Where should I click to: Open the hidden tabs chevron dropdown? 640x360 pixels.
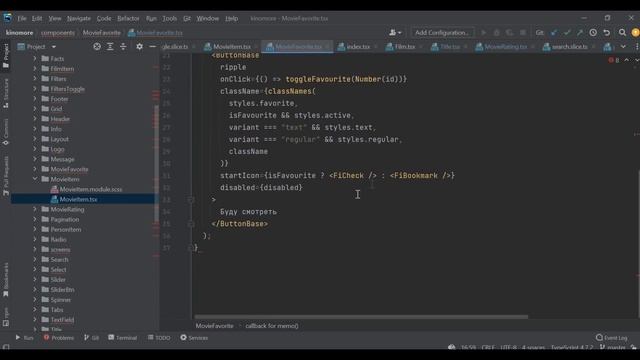point(623,47)
